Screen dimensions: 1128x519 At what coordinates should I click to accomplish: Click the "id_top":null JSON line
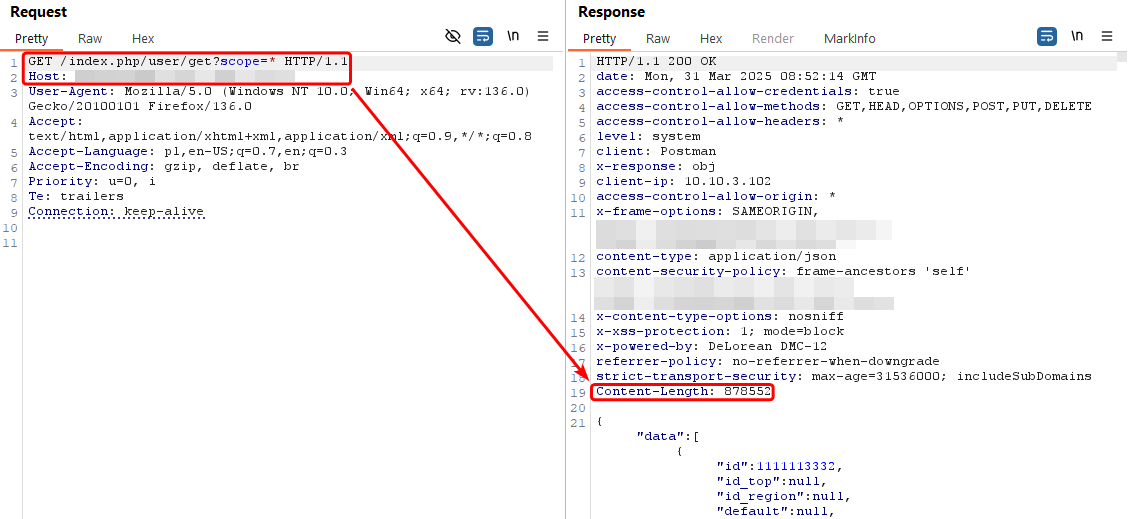point(772,481)
